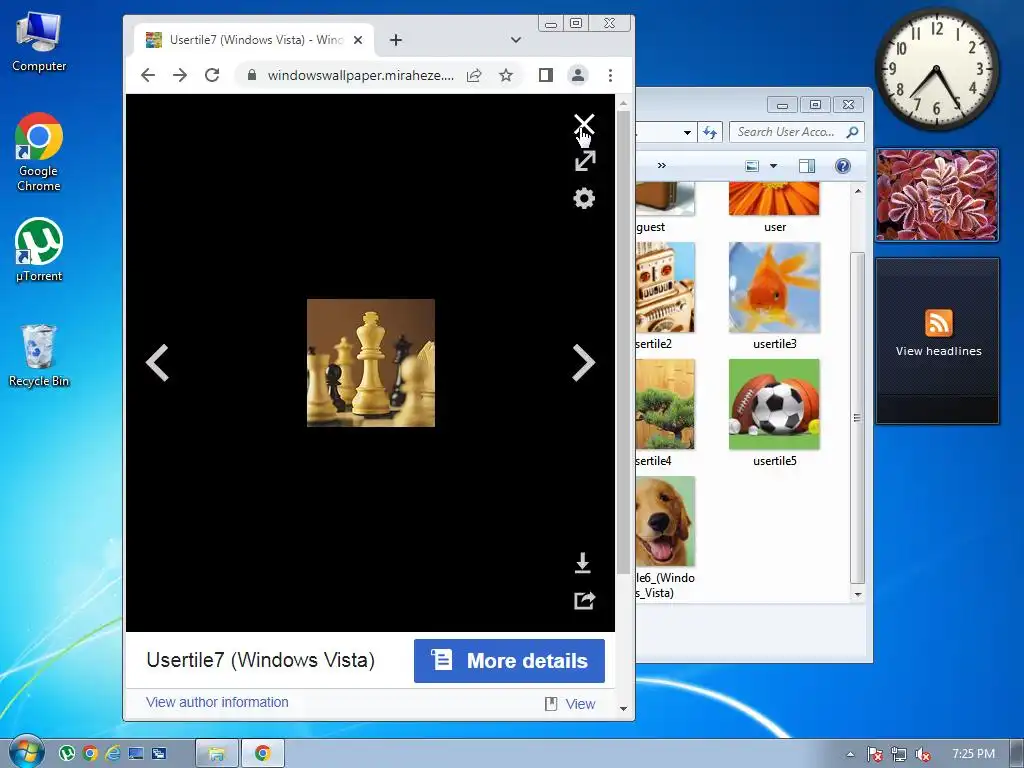Show hidden system tray icons
The width and height of the screenshot is (1024, 768).
click(x=850, y=754)
